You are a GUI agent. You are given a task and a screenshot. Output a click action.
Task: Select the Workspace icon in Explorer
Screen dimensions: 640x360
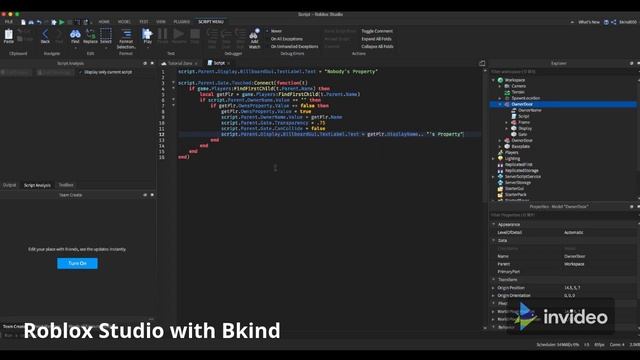500,80
